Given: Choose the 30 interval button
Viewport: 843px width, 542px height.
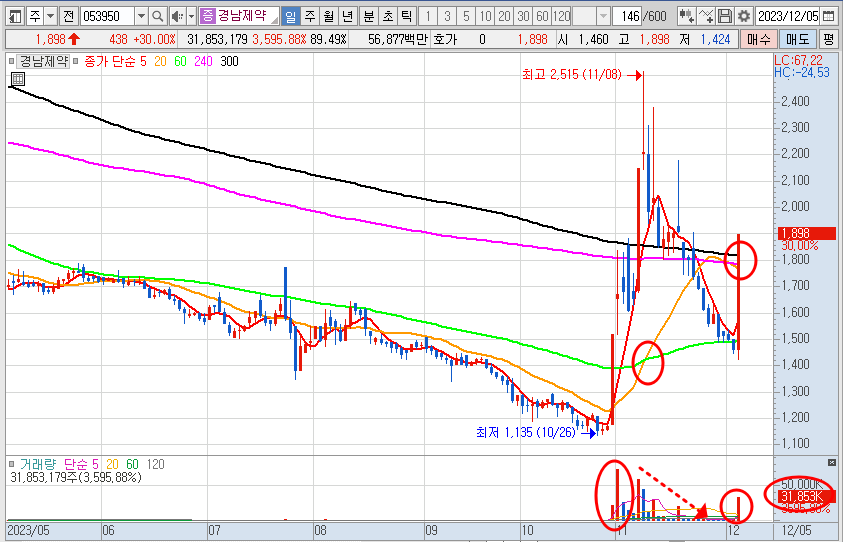Looking at the screenshot, I should click(524, 16).
